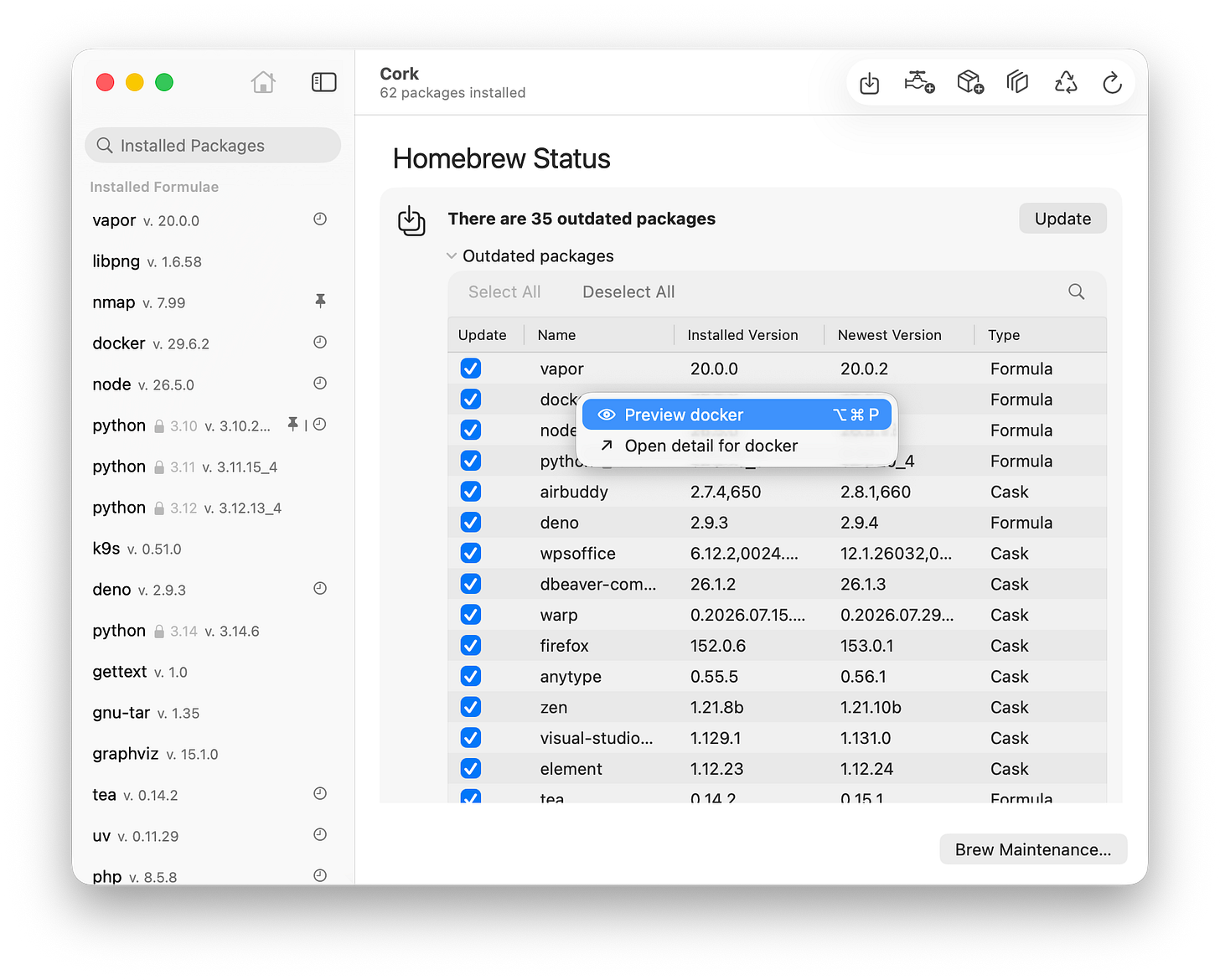Screen dimensions: 1220x980
Task: Choose Open detail for docker
Action: coord(737,446)
